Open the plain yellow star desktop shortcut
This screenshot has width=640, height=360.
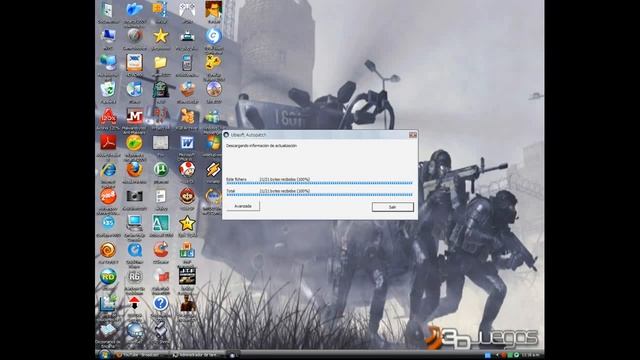(161, 36)
